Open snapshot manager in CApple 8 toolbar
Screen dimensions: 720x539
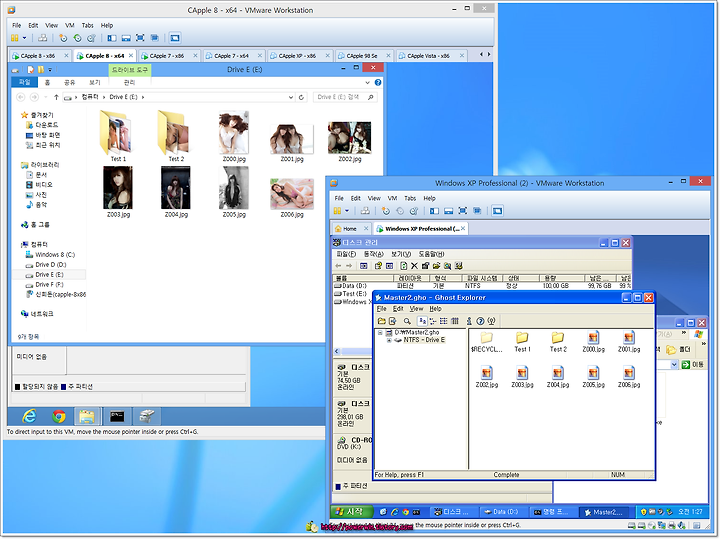pyautogui.click(x=91, y=38)
